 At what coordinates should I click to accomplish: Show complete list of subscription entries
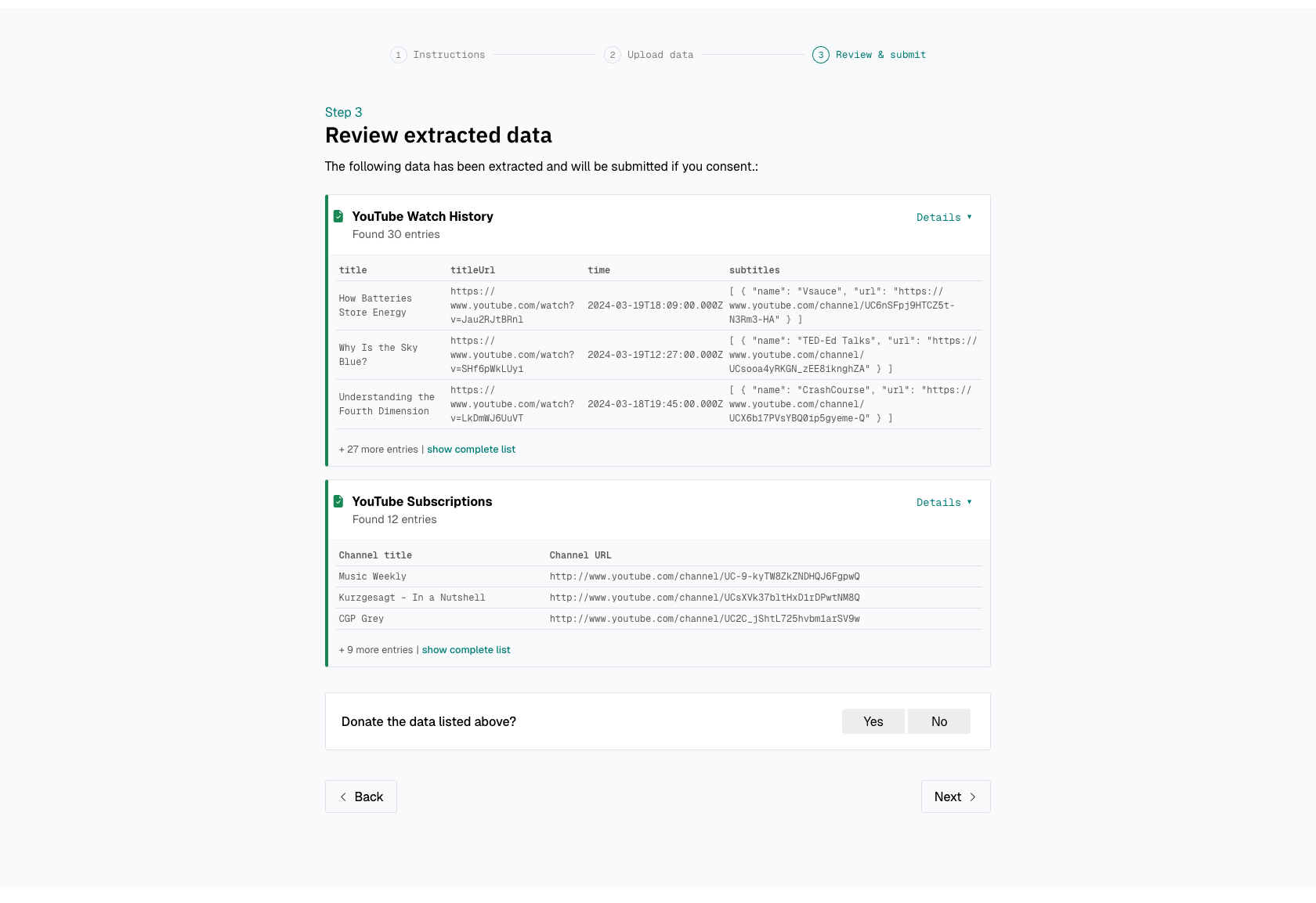[466, 650]
